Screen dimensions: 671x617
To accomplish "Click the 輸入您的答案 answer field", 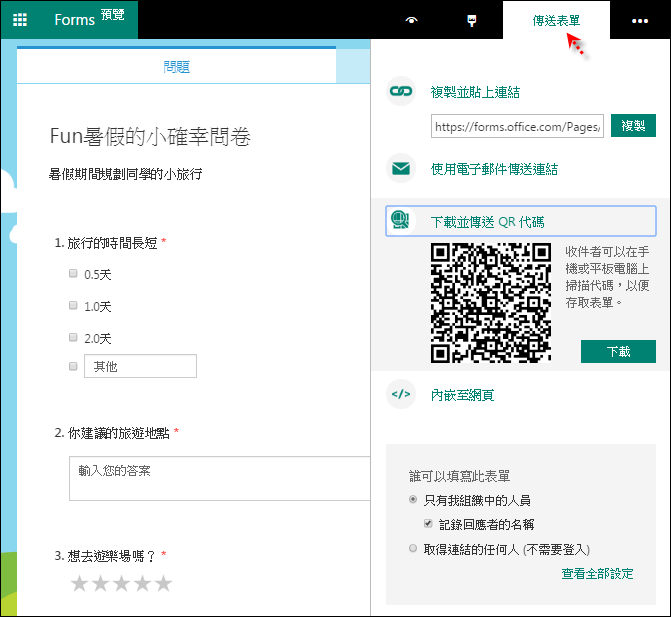I will [x=220, y=478].
